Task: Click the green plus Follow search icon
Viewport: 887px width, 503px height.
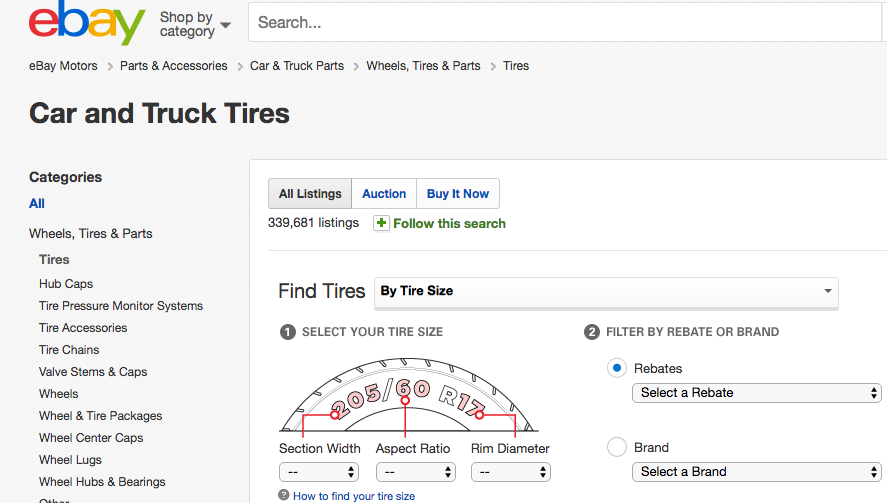Action: (381, 223)
